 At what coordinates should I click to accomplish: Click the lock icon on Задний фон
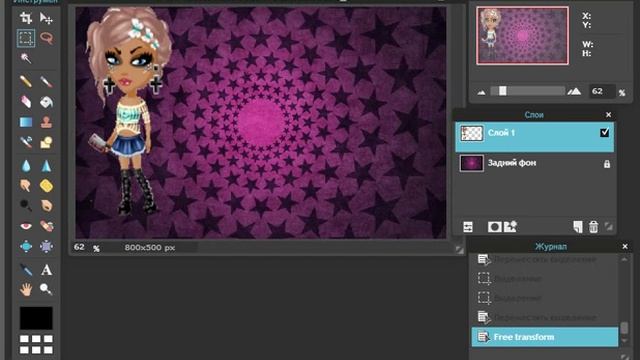607,164
